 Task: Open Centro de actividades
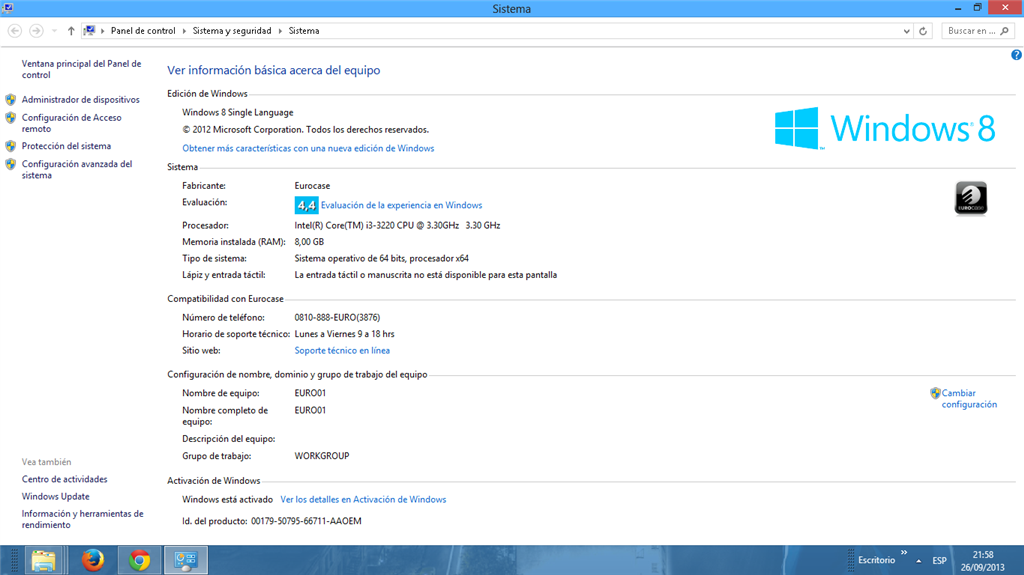point(64,479)
